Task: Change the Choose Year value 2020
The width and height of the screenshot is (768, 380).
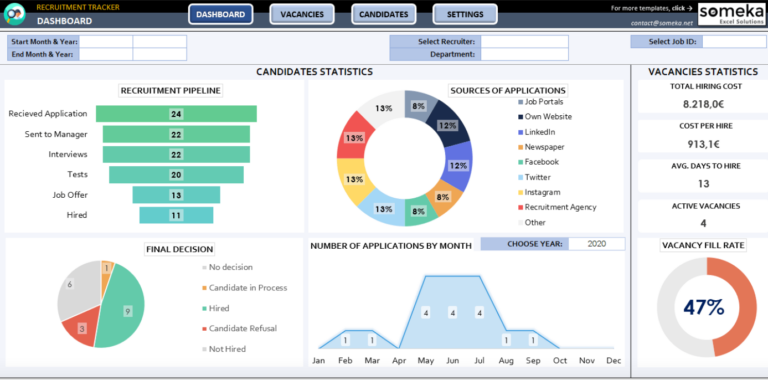Action: pos(597,244)
